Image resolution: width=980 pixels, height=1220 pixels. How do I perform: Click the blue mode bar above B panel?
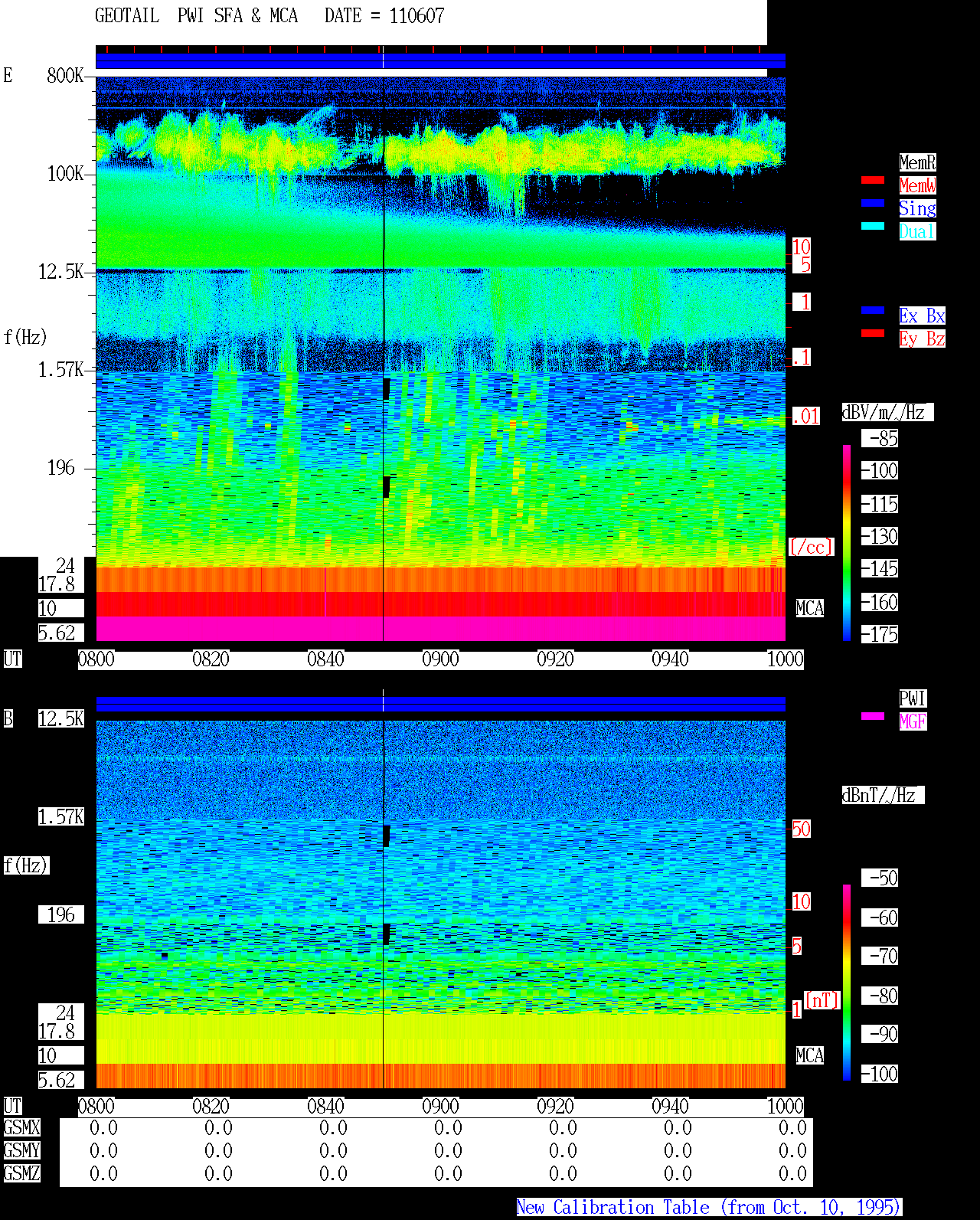tap(440, 704)
